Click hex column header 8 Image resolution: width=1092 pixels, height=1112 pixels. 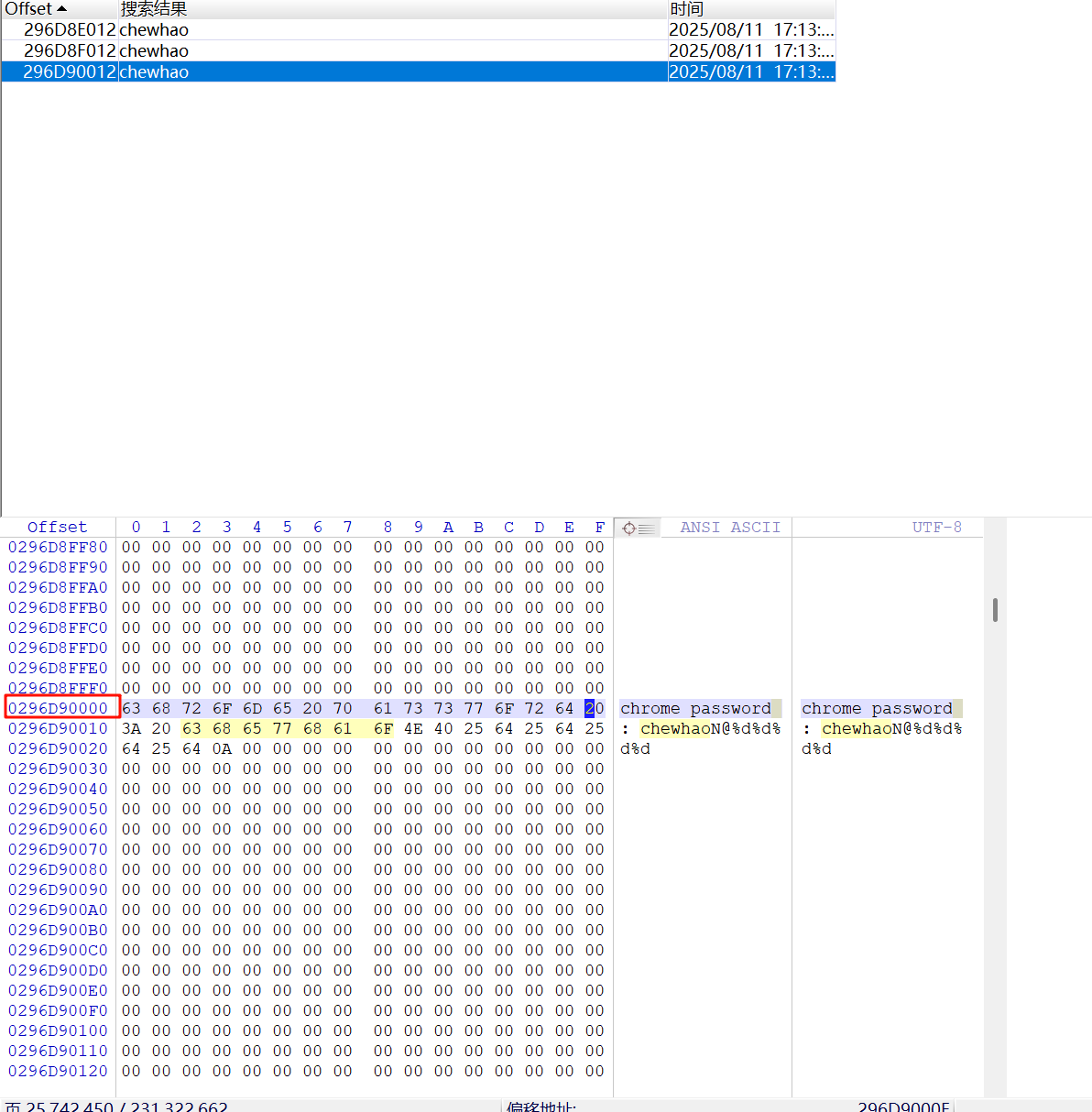click(388, 528)
